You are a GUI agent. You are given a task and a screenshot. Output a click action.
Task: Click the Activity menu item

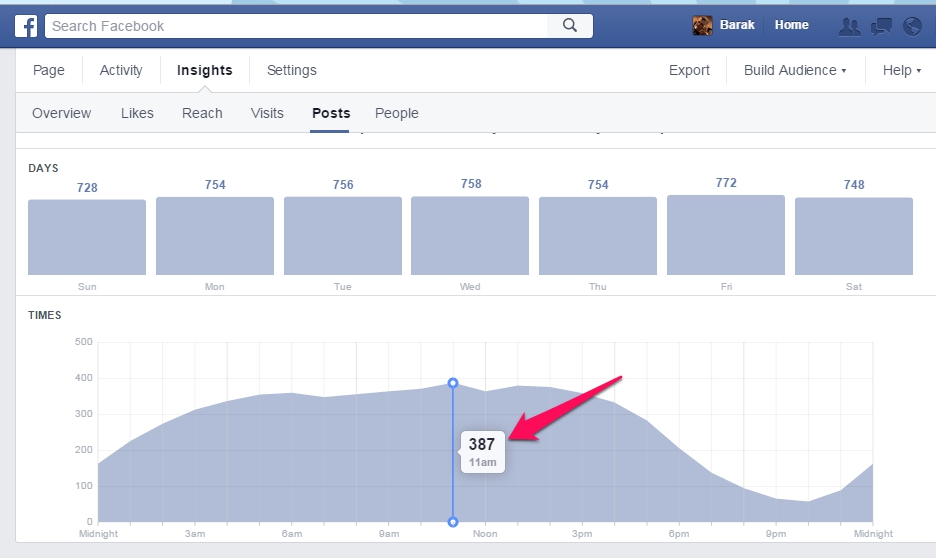point(121,70)
